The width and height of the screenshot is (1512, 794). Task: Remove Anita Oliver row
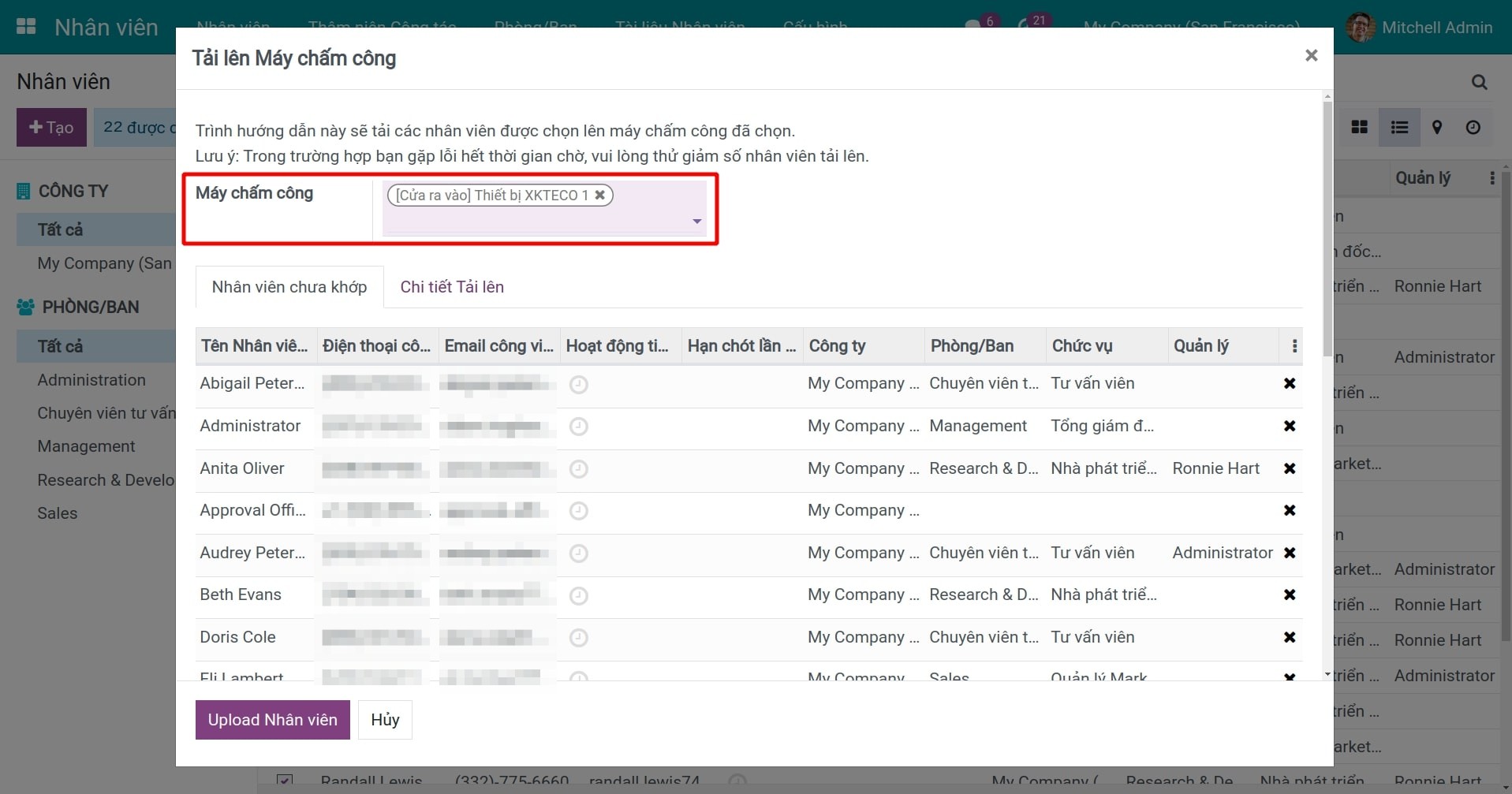pyautogui.click(x=1290, y=468)
